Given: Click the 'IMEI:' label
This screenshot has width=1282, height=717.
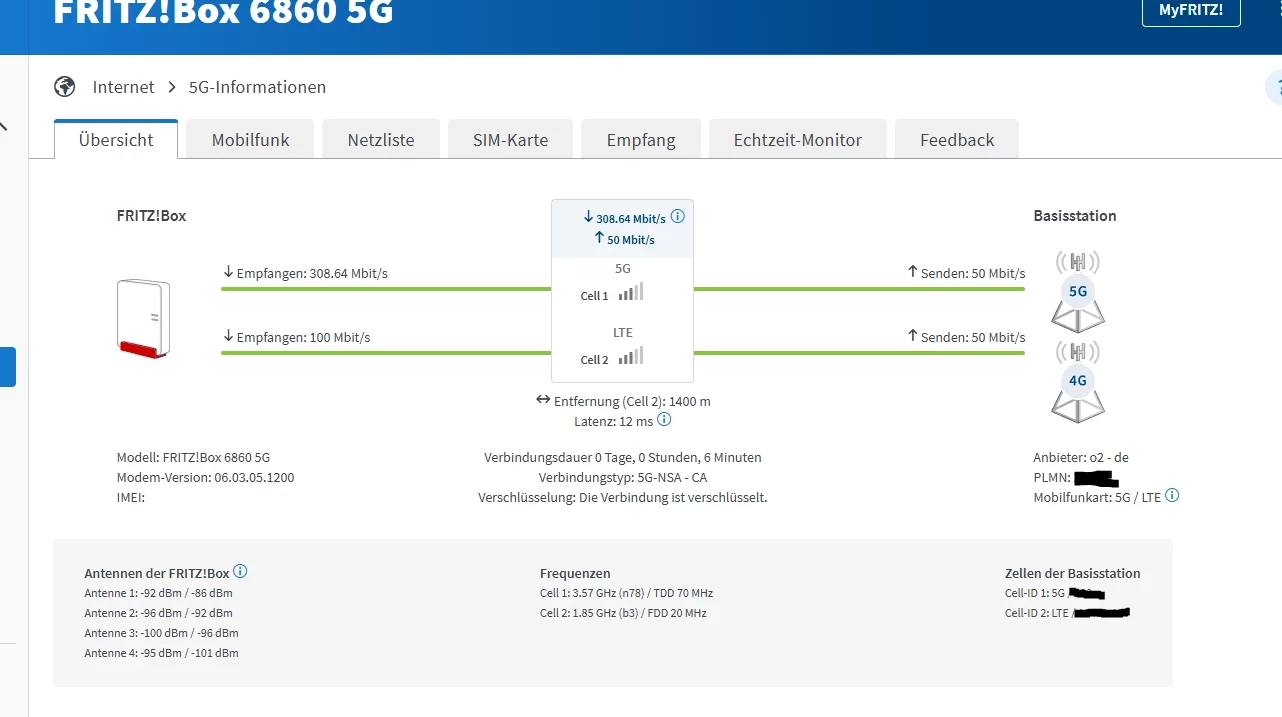Looking at the screenshot, I should coord(131,497).
